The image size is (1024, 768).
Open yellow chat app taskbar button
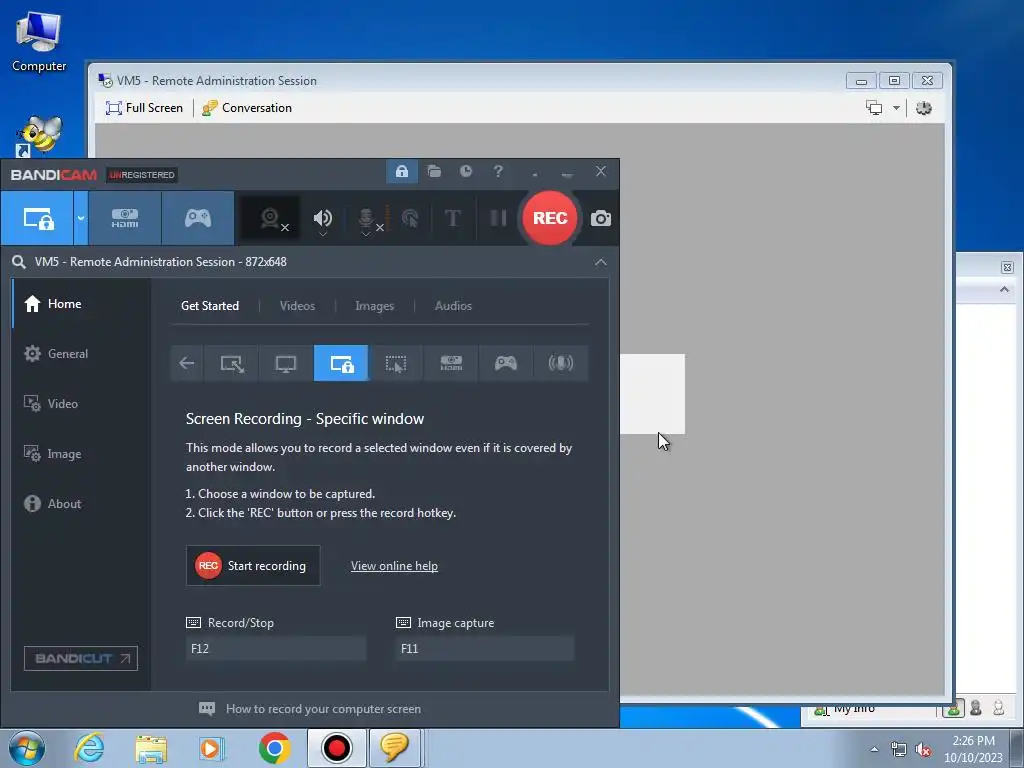(394, 748)
